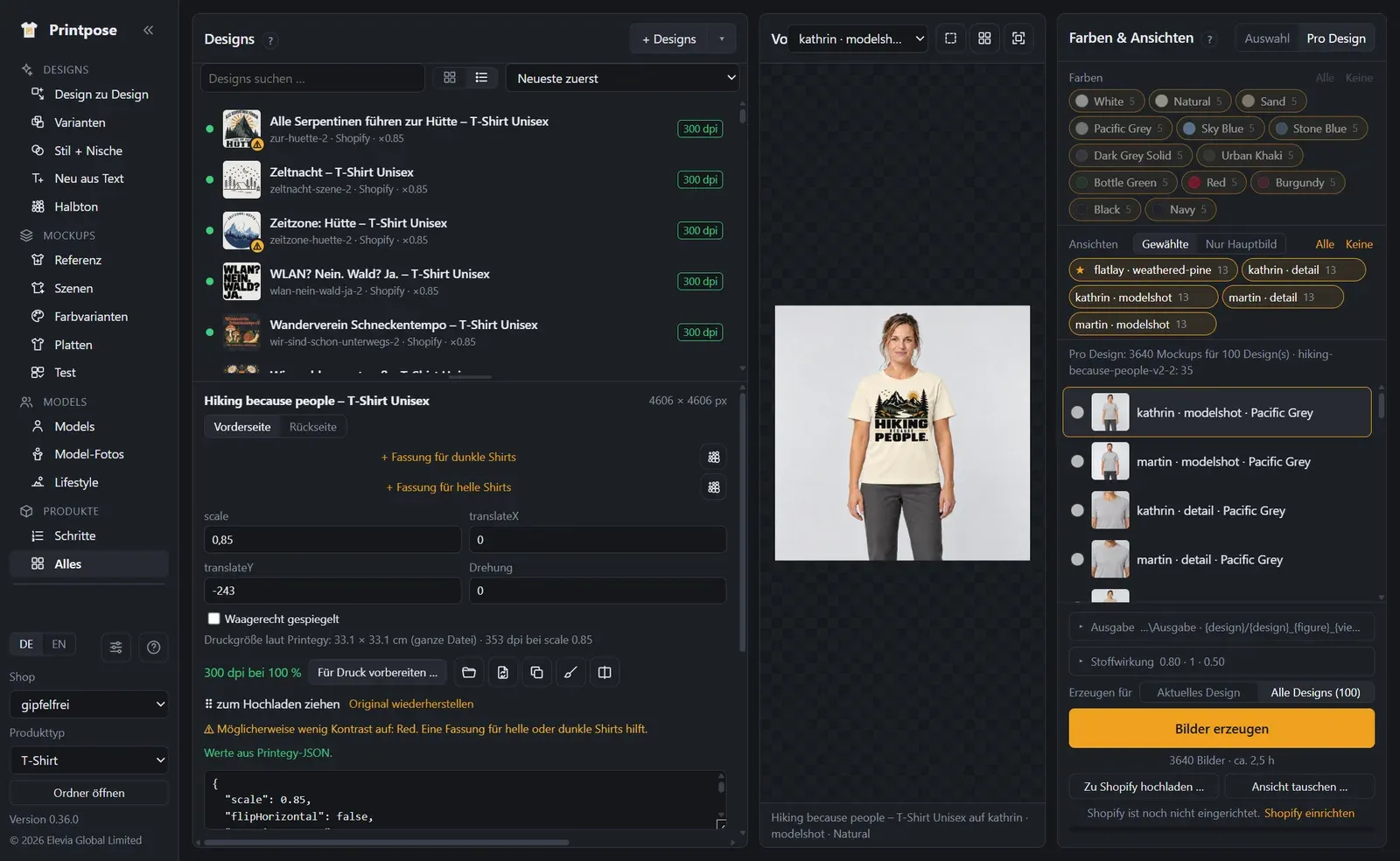Enable the Waagerecht gespiegelt checkbox
This screenshot has height=861, width=1400.
[x=213, y=619]
